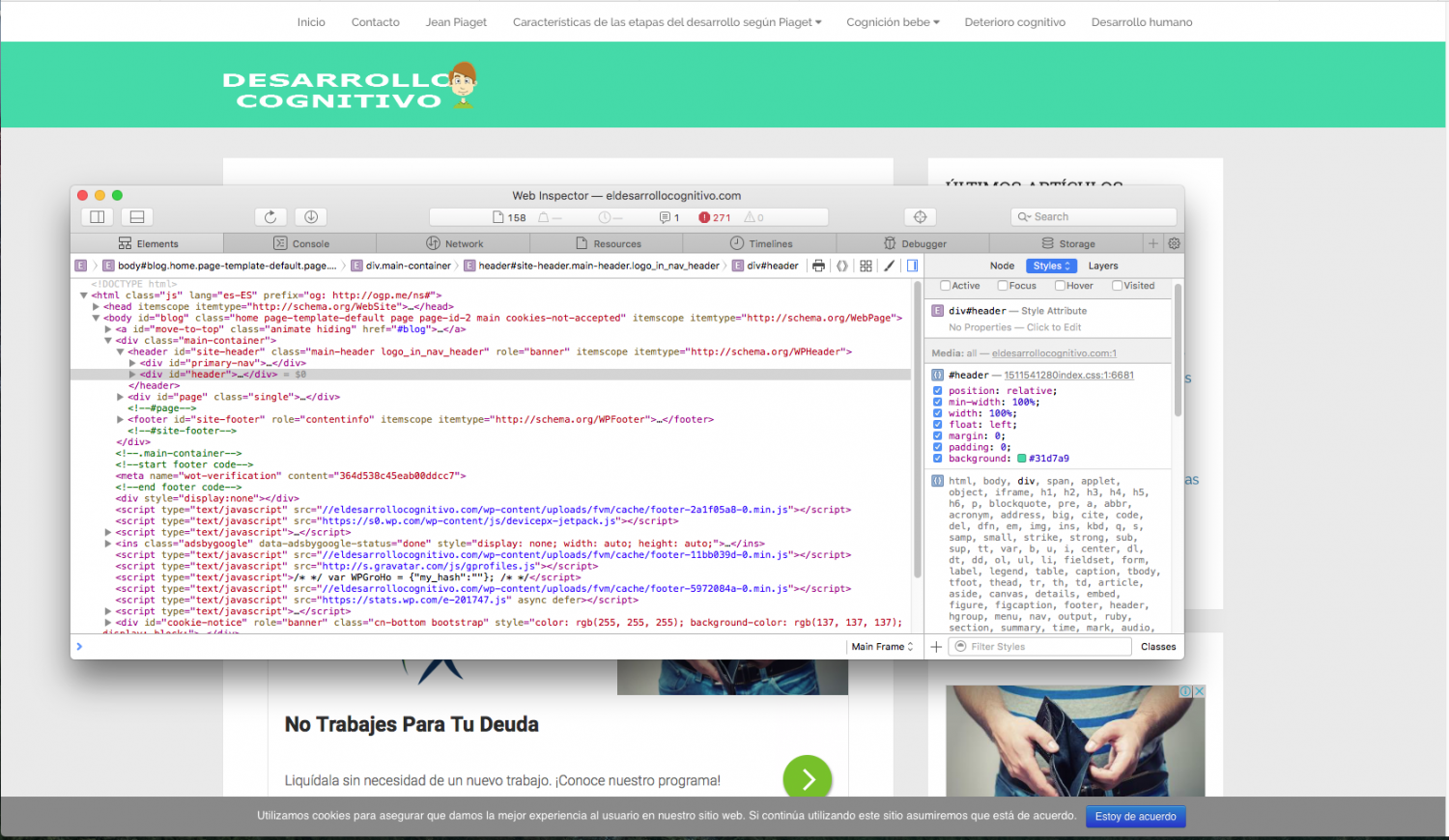Enable the Active pseudo-class checkbox
This screenshot has width=1449, height=840.
click(x=946, y=286)
